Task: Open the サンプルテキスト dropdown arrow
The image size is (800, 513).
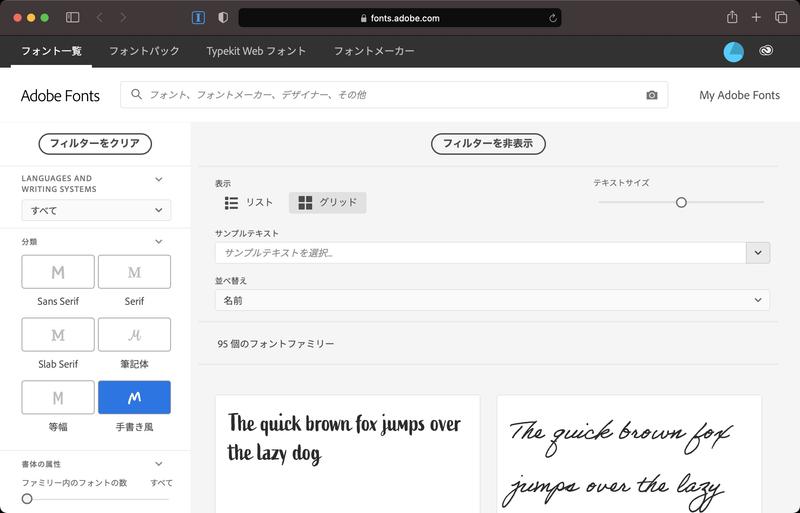Action: click(758, 253)
